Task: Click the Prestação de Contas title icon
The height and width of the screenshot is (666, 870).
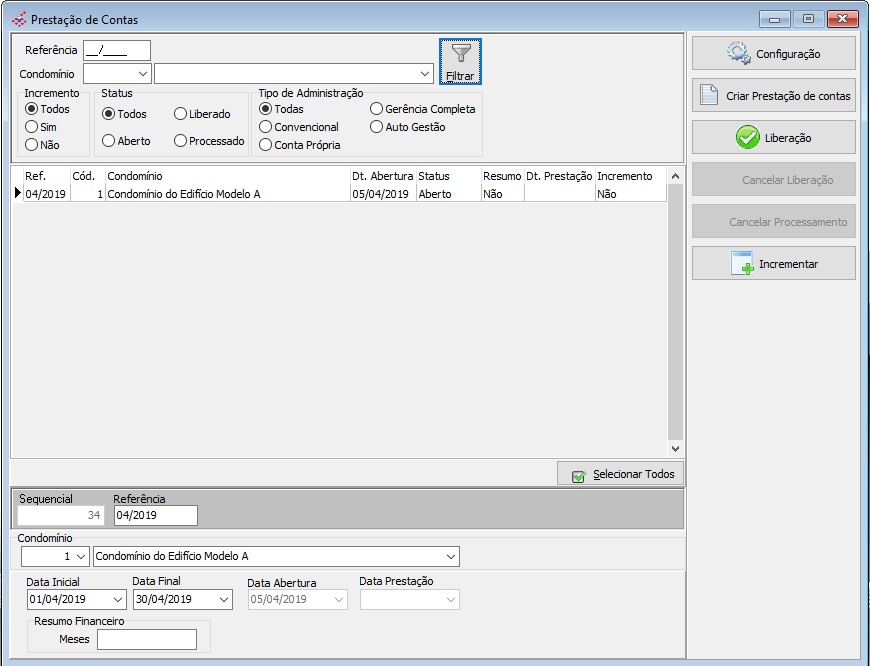Action: pyautogui.click(x=19, y=20)
